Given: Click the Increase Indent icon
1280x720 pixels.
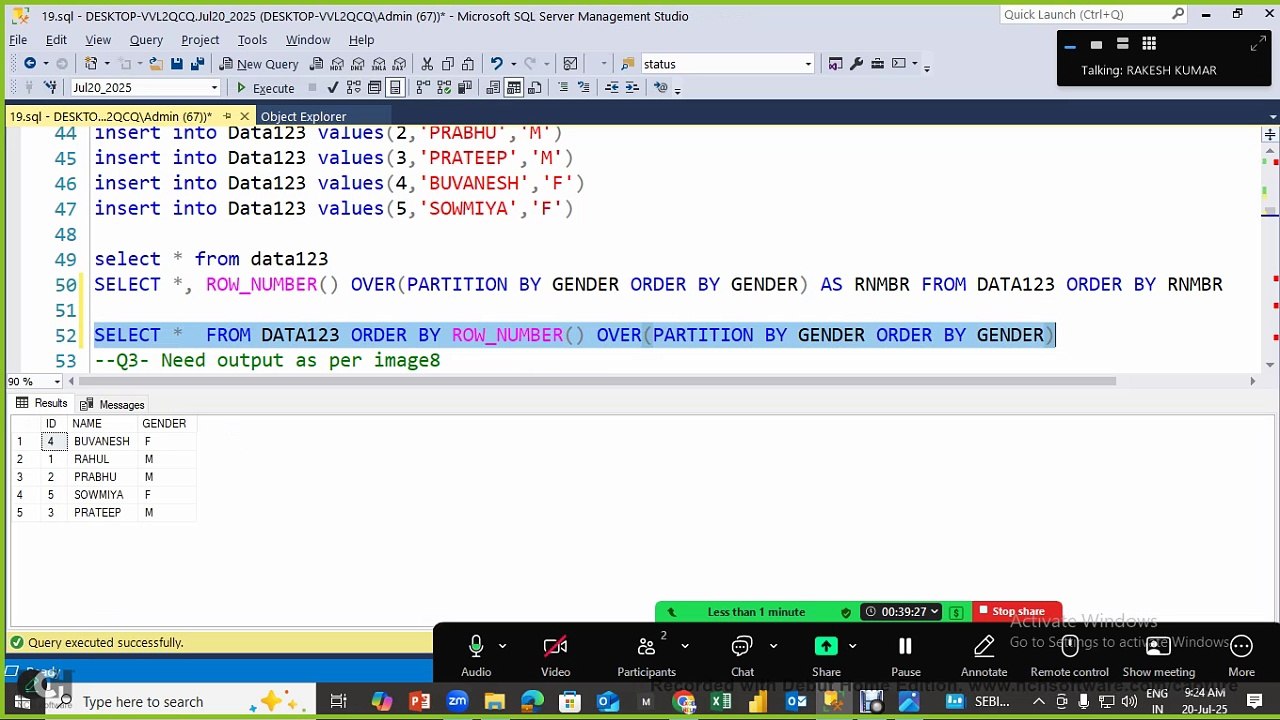Looking at the screenshot, I should click(632, 88).
